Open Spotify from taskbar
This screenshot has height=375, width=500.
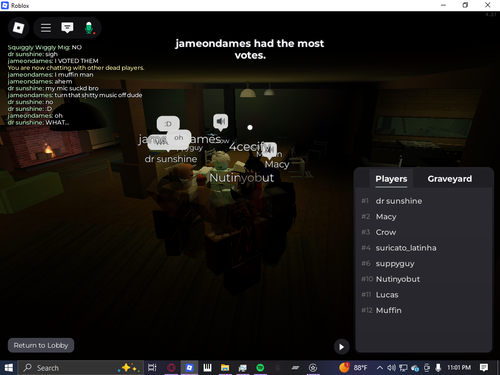(260, 368)
